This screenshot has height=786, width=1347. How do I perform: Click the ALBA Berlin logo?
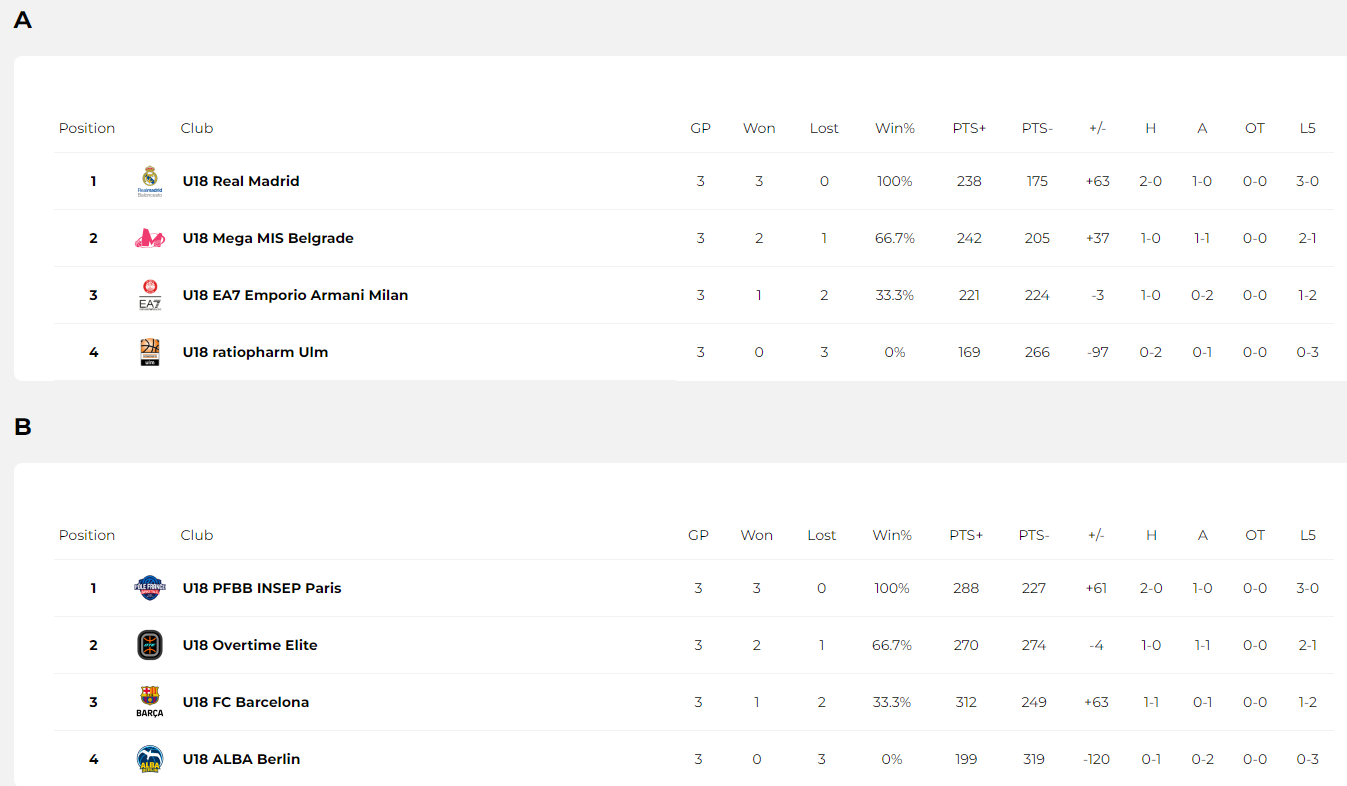[149, 759]
